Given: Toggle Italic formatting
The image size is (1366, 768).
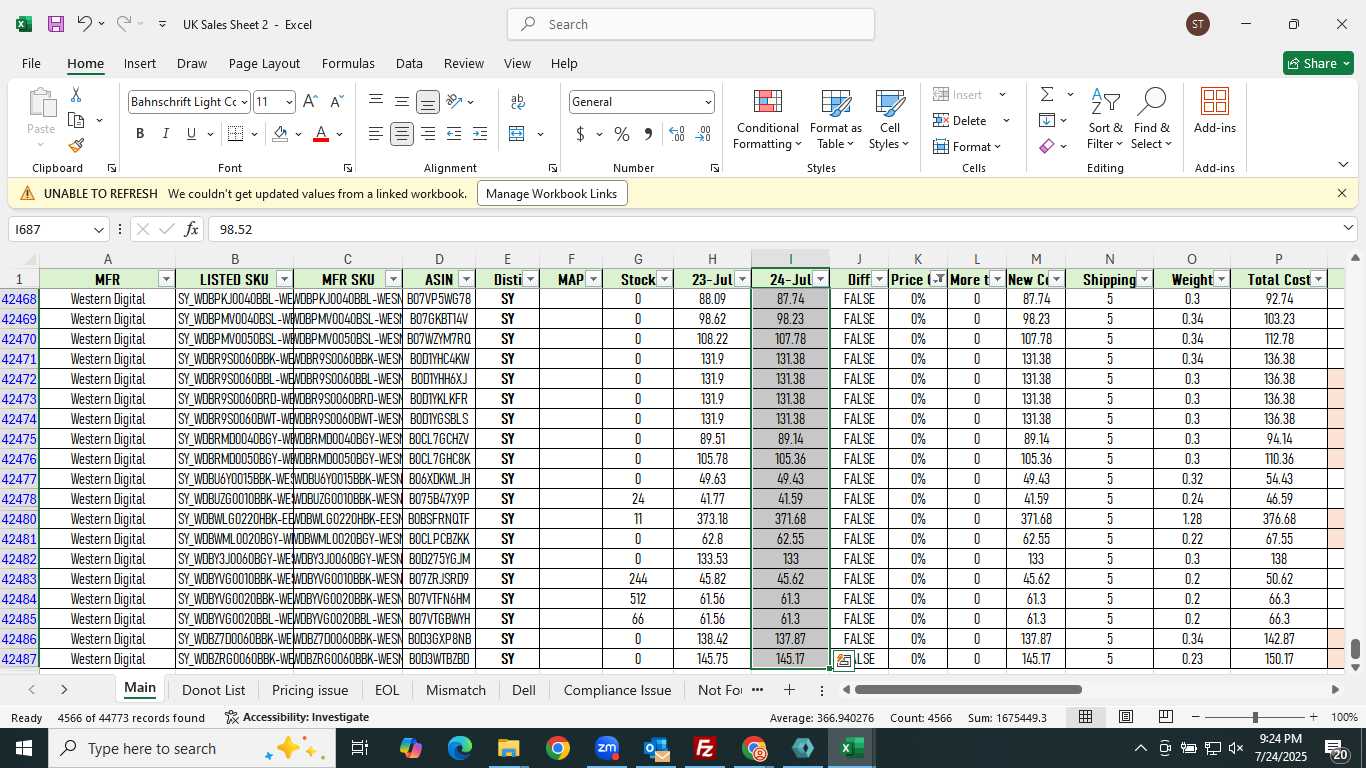Looking at the screenshot, I should (166, 134).
